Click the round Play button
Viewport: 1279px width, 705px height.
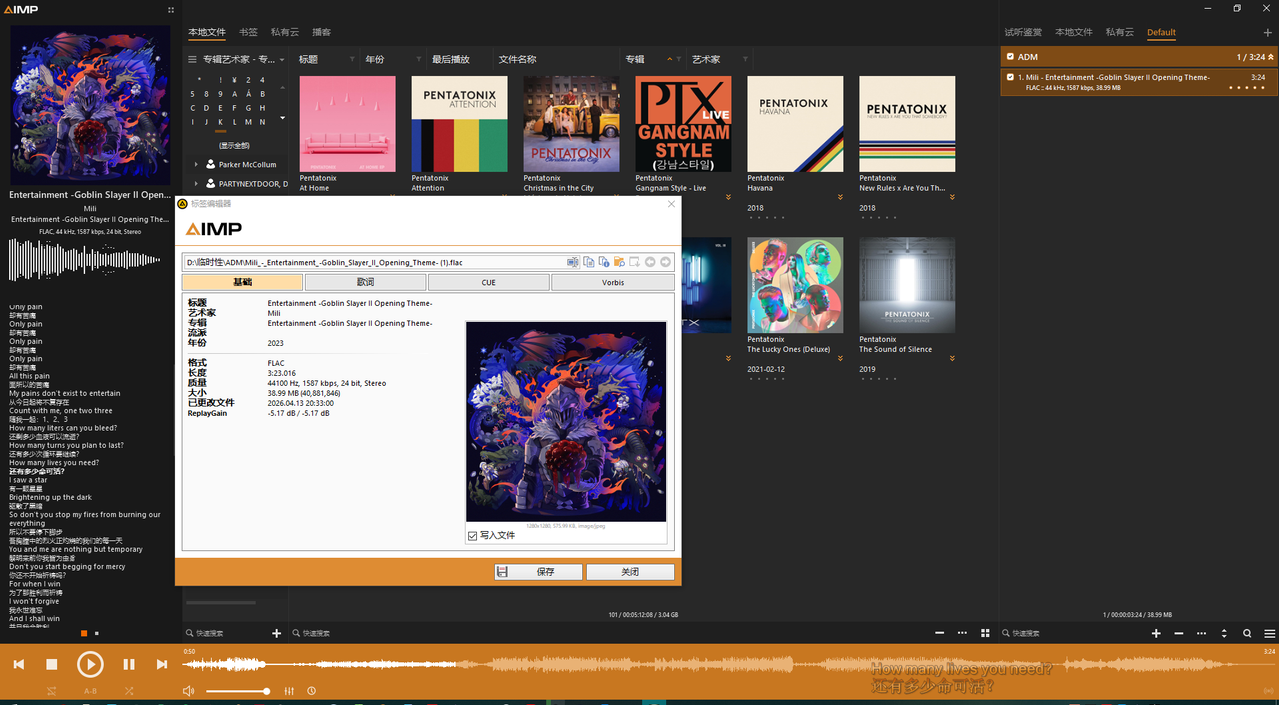coord(90,664)
